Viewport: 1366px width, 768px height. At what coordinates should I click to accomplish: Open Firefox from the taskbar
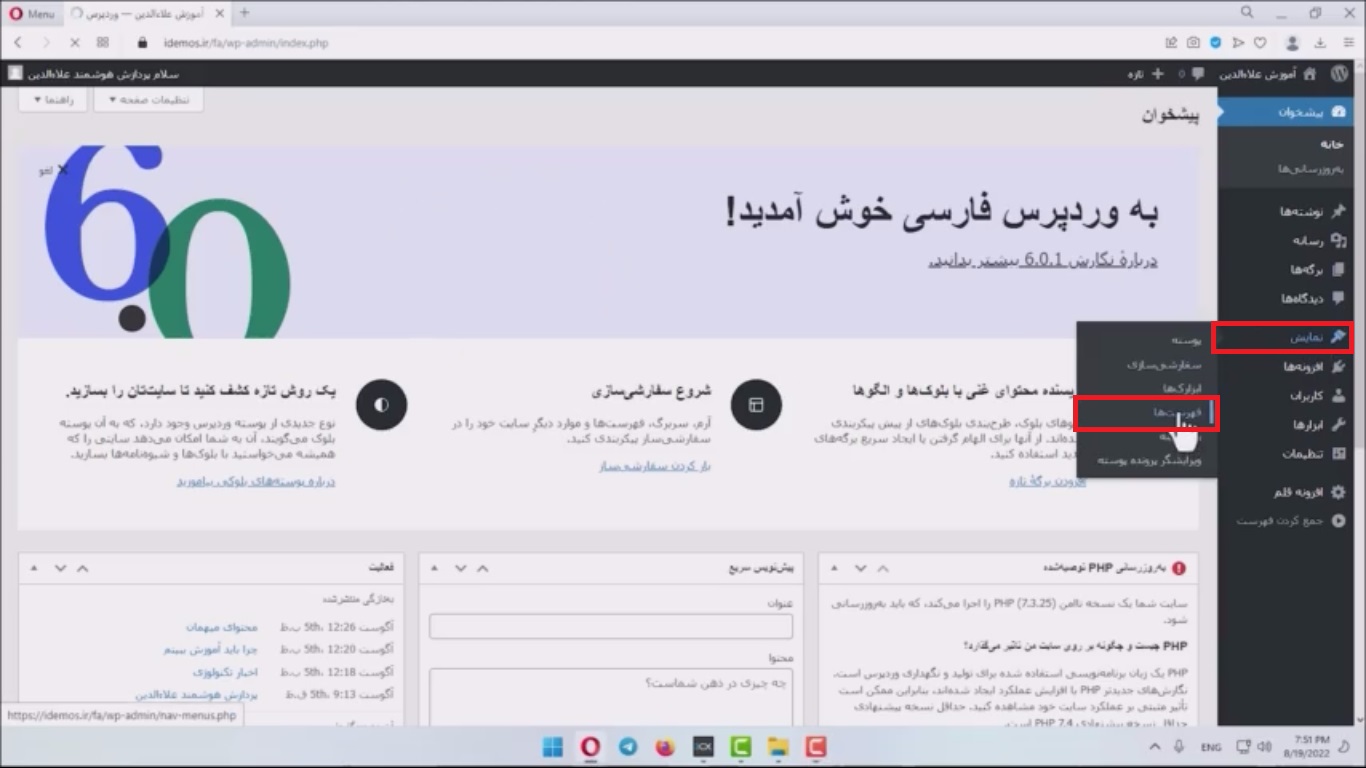(x=666, y=746)
